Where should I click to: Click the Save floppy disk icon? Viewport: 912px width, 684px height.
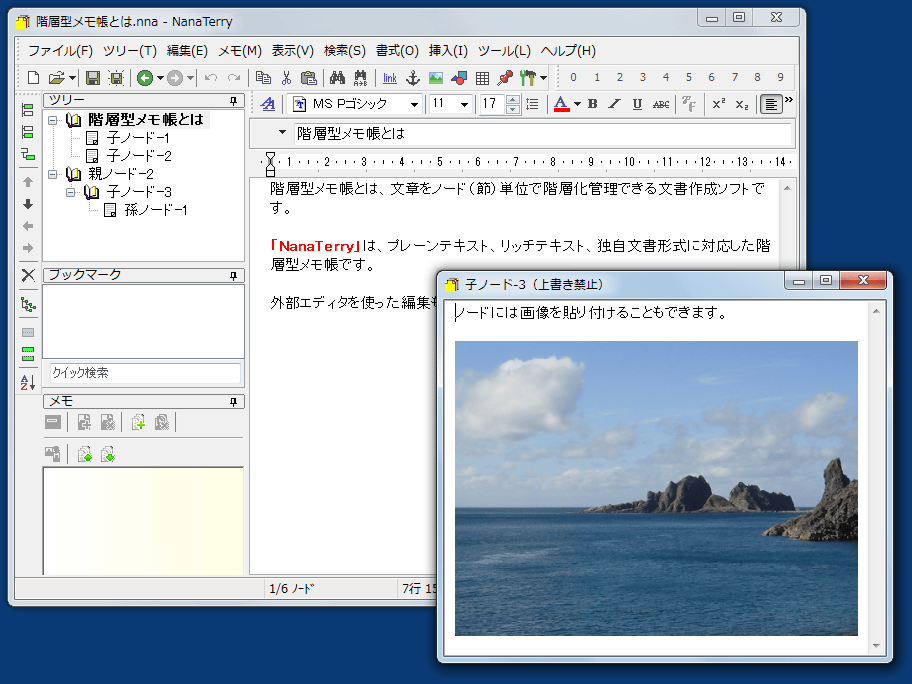tap(92, 78)
